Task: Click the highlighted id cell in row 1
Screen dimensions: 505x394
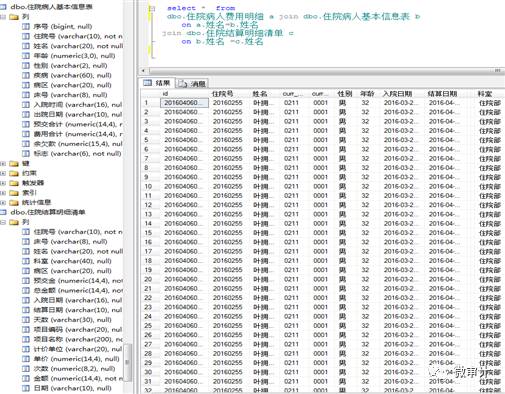Action: pyautogui.click(x=185, y=103)
